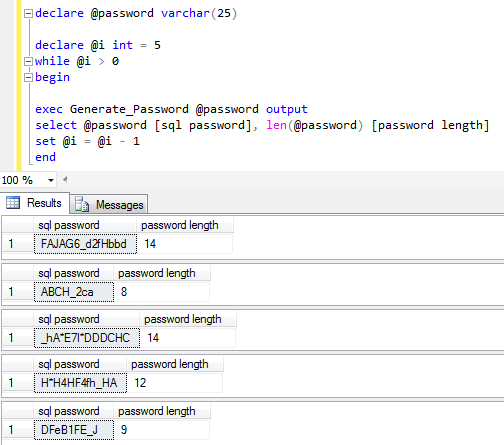
Task: Collapse the declare @password code block
Action: tap(29, 14)
